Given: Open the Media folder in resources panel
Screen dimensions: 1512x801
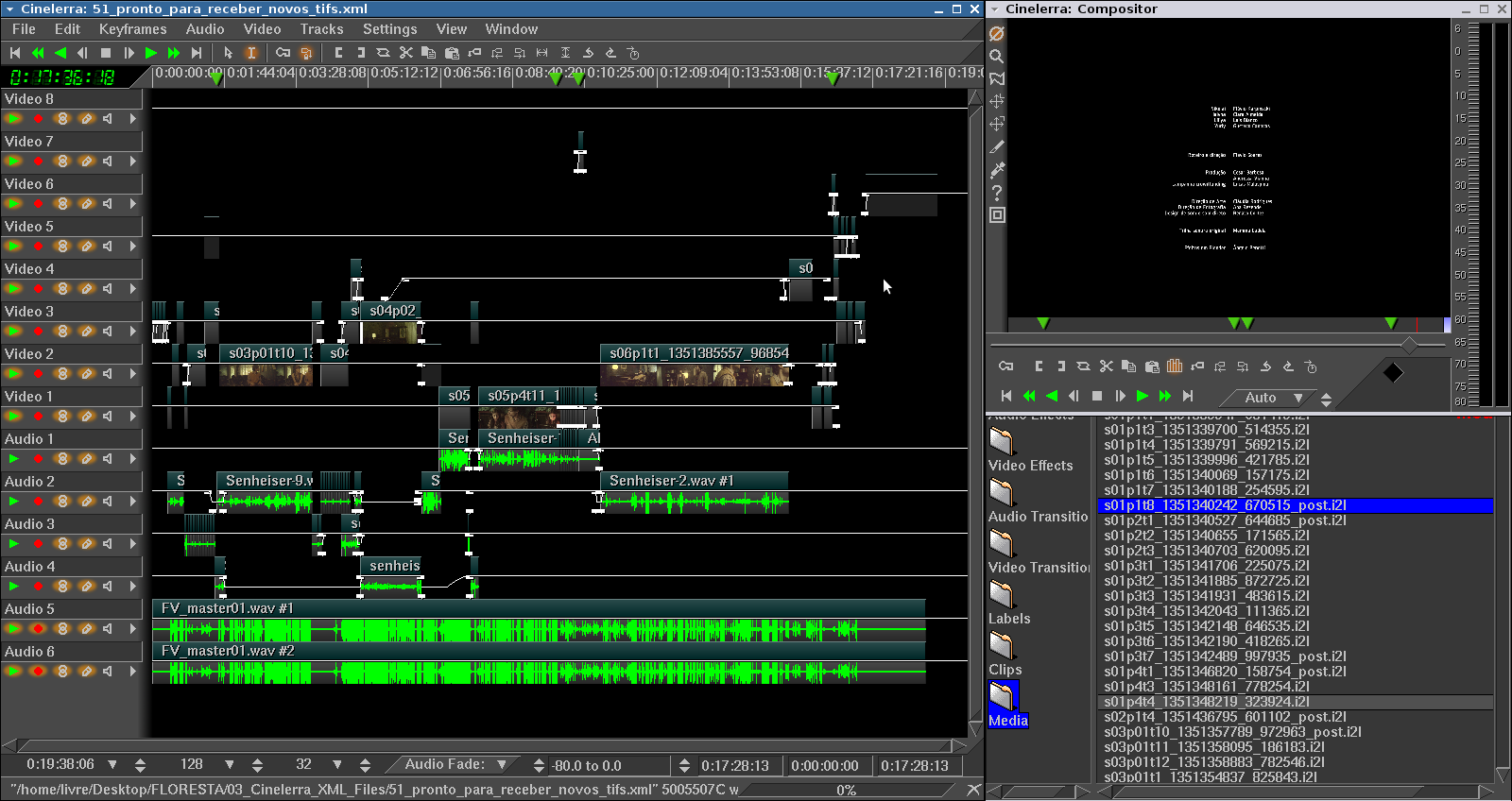Looking at the screenshot, I should coord(1002,697).
